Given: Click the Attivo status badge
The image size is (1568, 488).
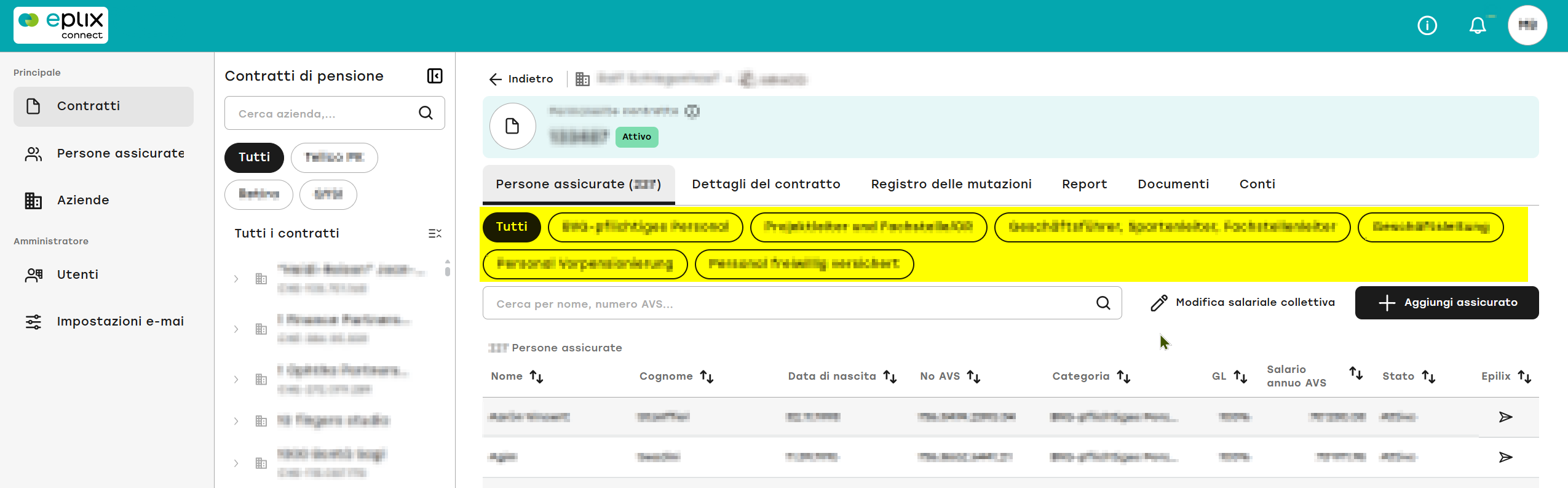Looking at the screenshot, I should click(x=636, y=137).
